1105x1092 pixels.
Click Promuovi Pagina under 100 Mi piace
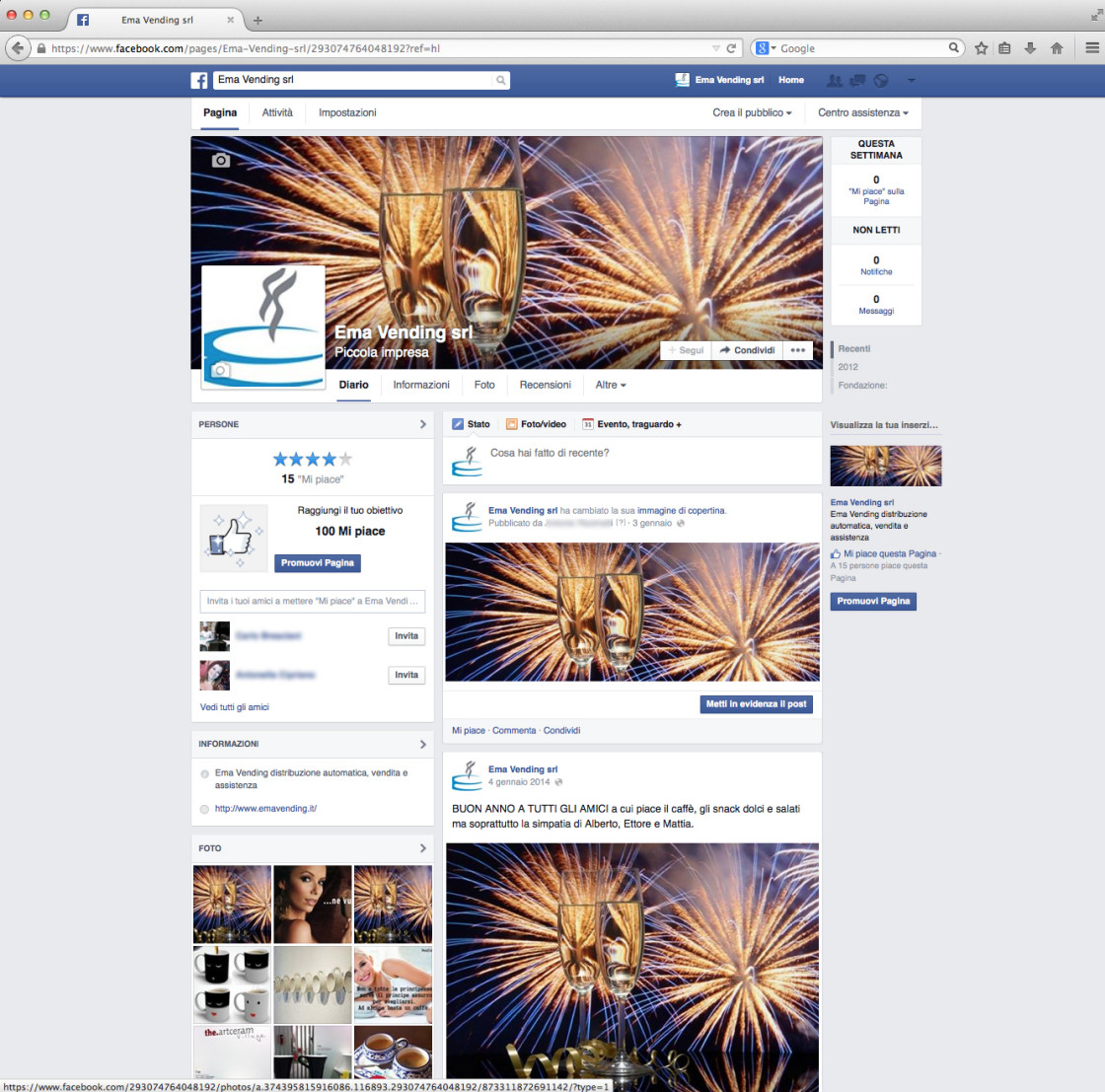pyautogui.click(x=317, y=563)
